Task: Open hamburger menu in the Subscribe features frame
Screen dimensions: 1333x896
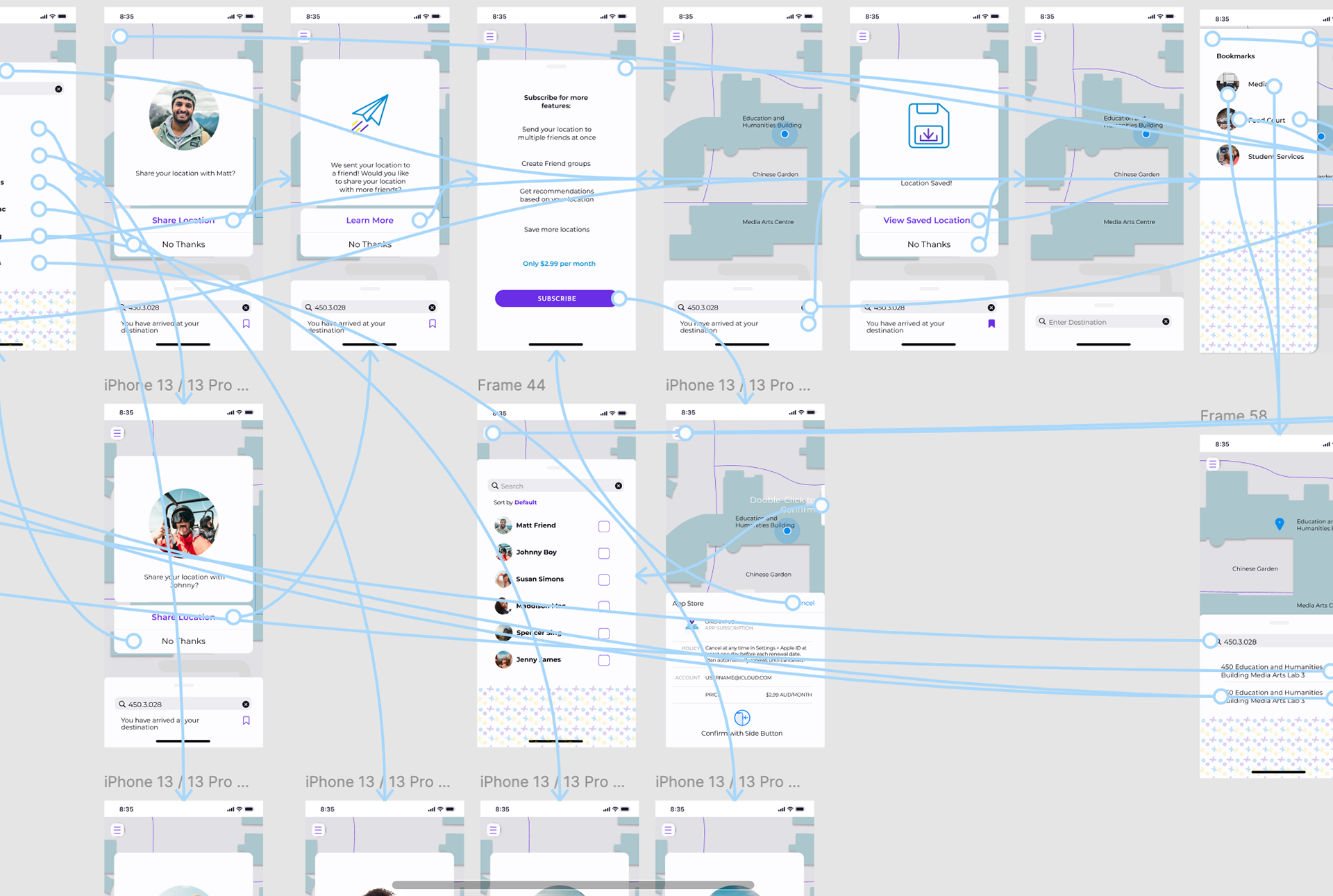Action: pos(490,36)
